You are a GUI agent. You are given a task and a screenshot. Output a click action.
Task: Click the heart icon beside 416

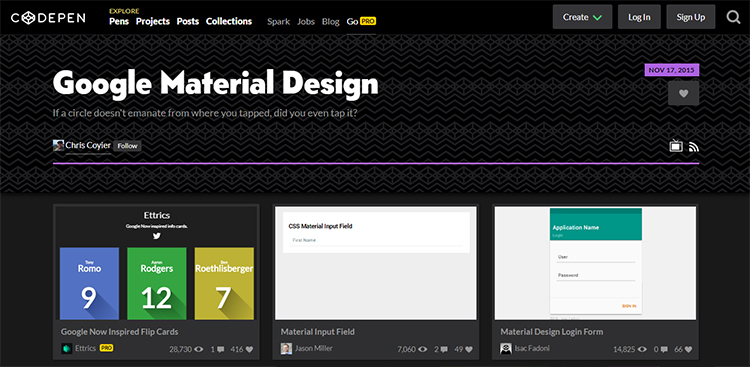click(x=249, y=350)
